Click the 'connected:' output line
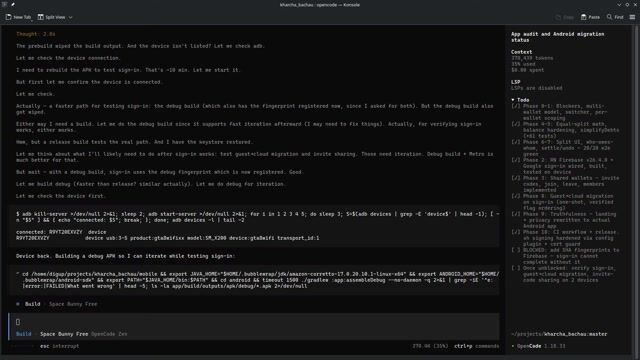 click(61, 232)
